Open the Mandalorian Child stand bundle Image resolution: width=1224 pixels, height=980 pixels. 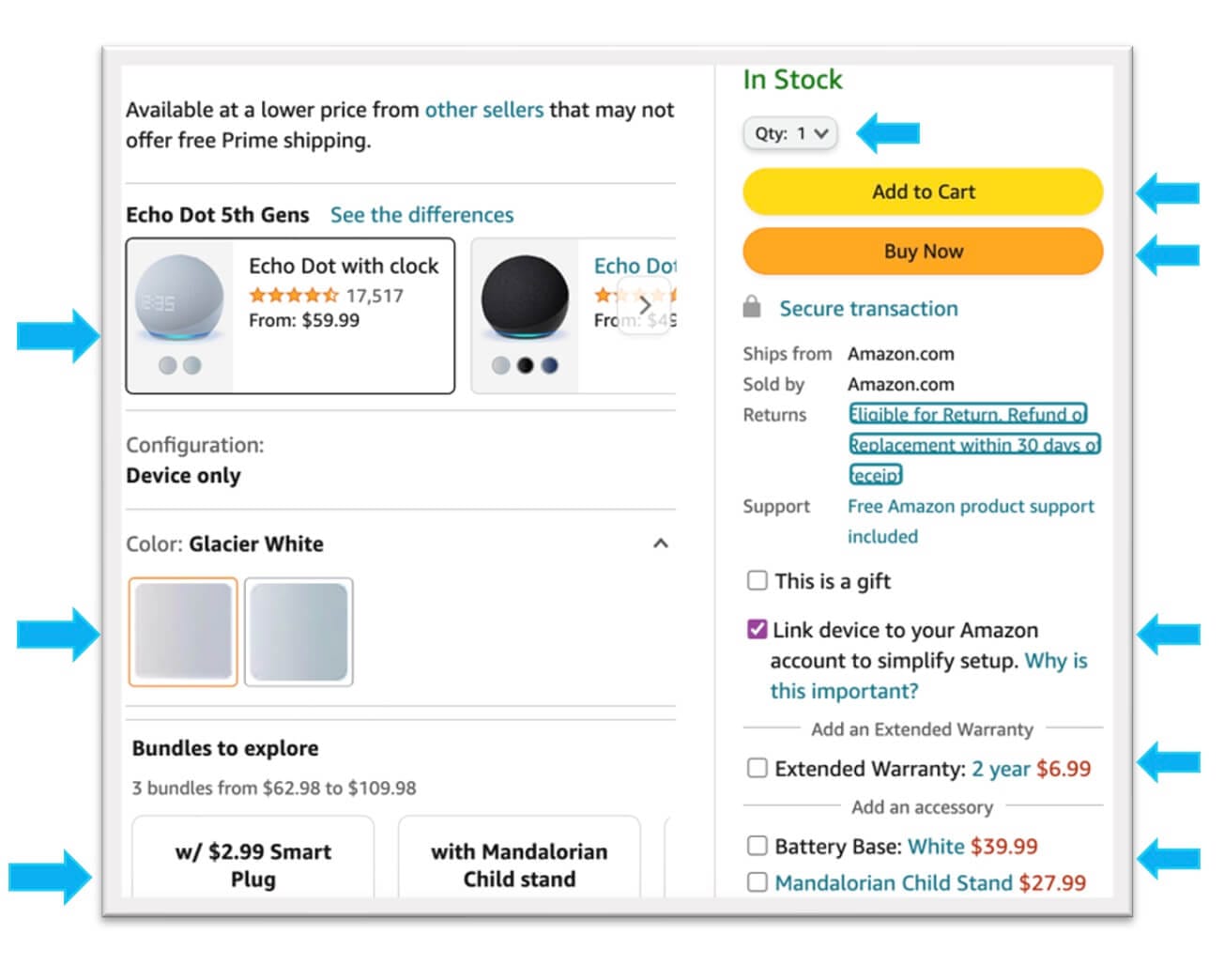(x=519, y=864)
